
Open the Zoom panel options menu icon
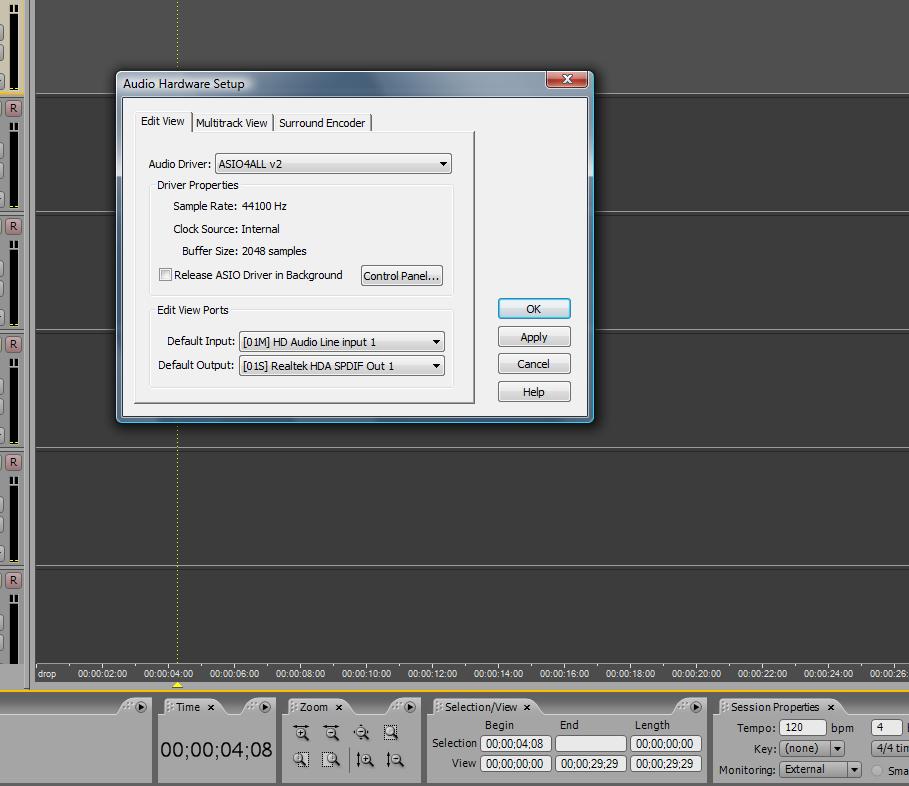point(410,707)
